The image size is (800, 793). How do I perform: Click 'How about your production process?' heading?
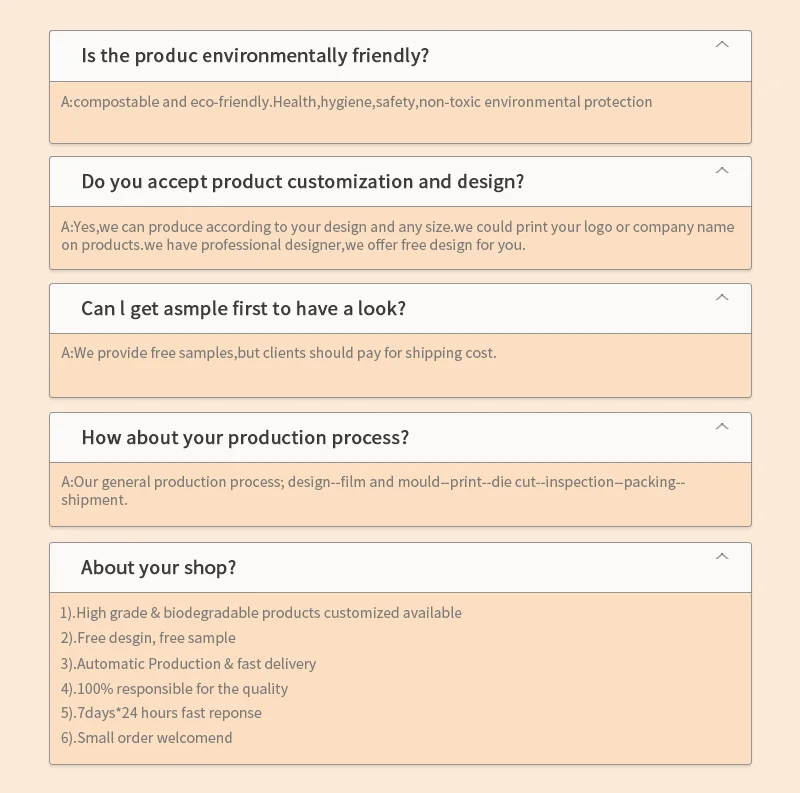[x=245, y=438]
